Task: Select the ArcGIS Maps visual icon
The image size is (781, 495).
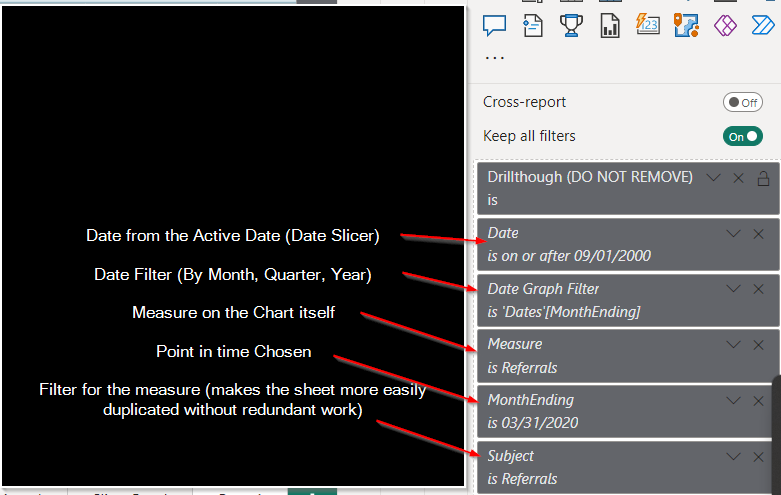Action: coord(686,25)
